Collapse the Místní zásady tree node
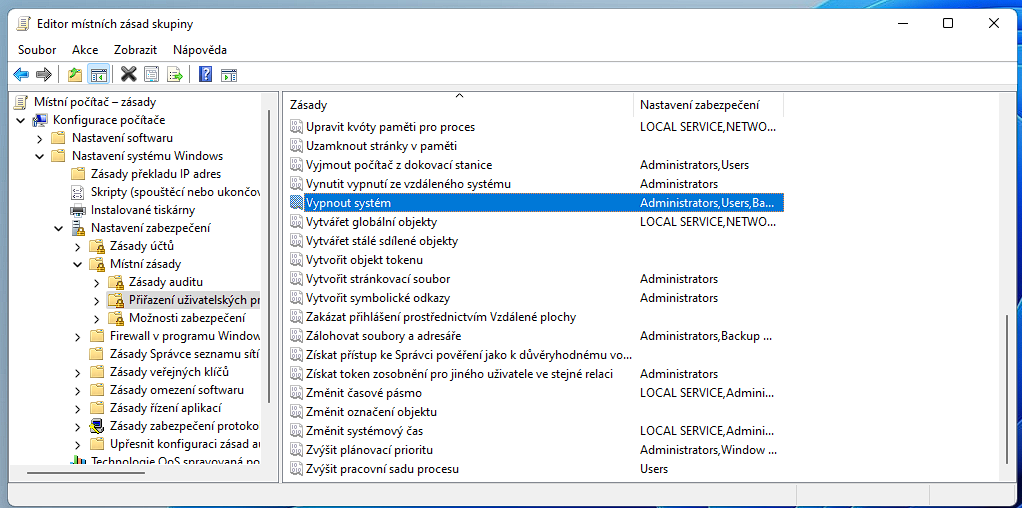This screenshot has width=1022, height=508. (78, 264)
